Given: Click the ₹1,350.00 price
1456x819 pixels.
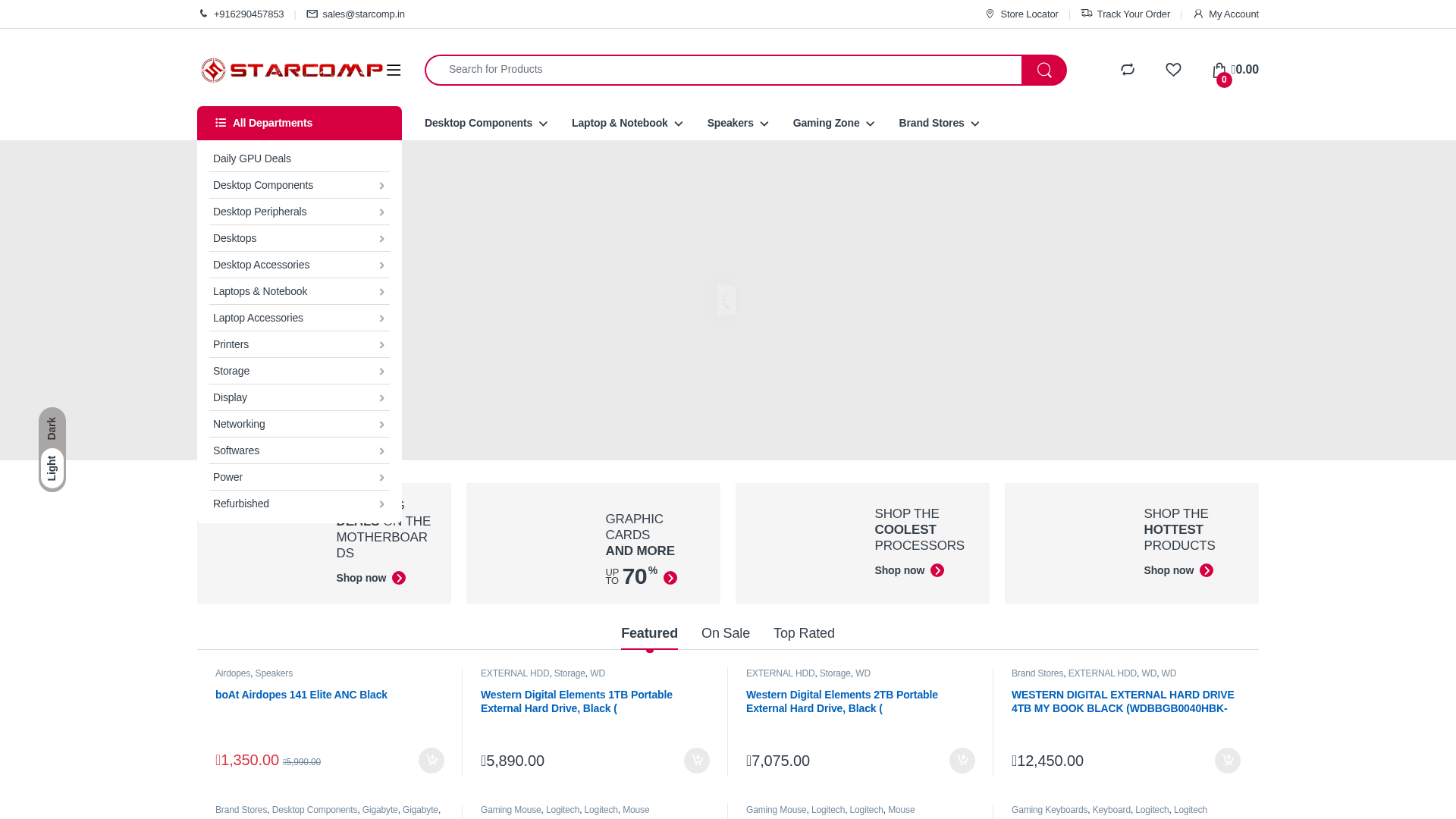Looking at the screenshot, I should 247,760.
